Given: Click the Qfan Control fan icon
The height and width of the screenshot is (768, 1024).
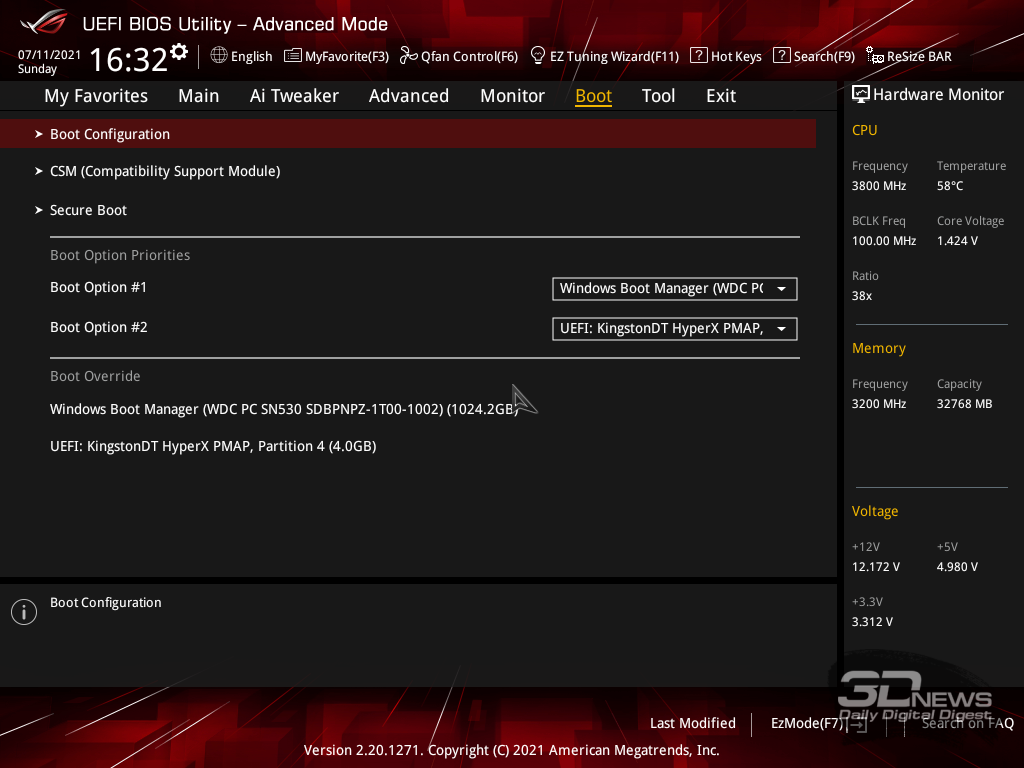Looking at the screenshot, I should (409, 56).
